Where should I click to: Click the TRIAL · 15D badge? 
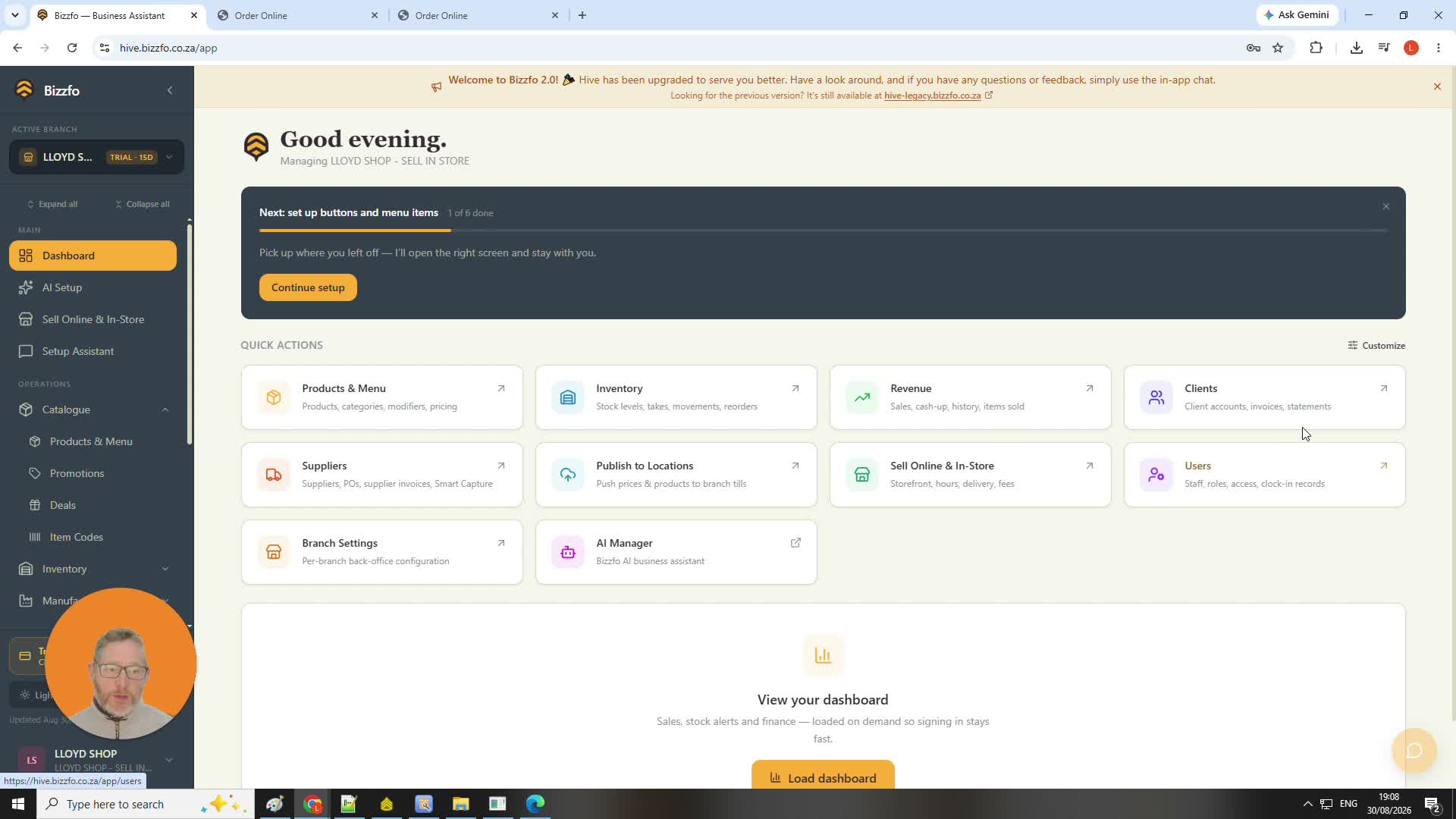tap(131, 157)
